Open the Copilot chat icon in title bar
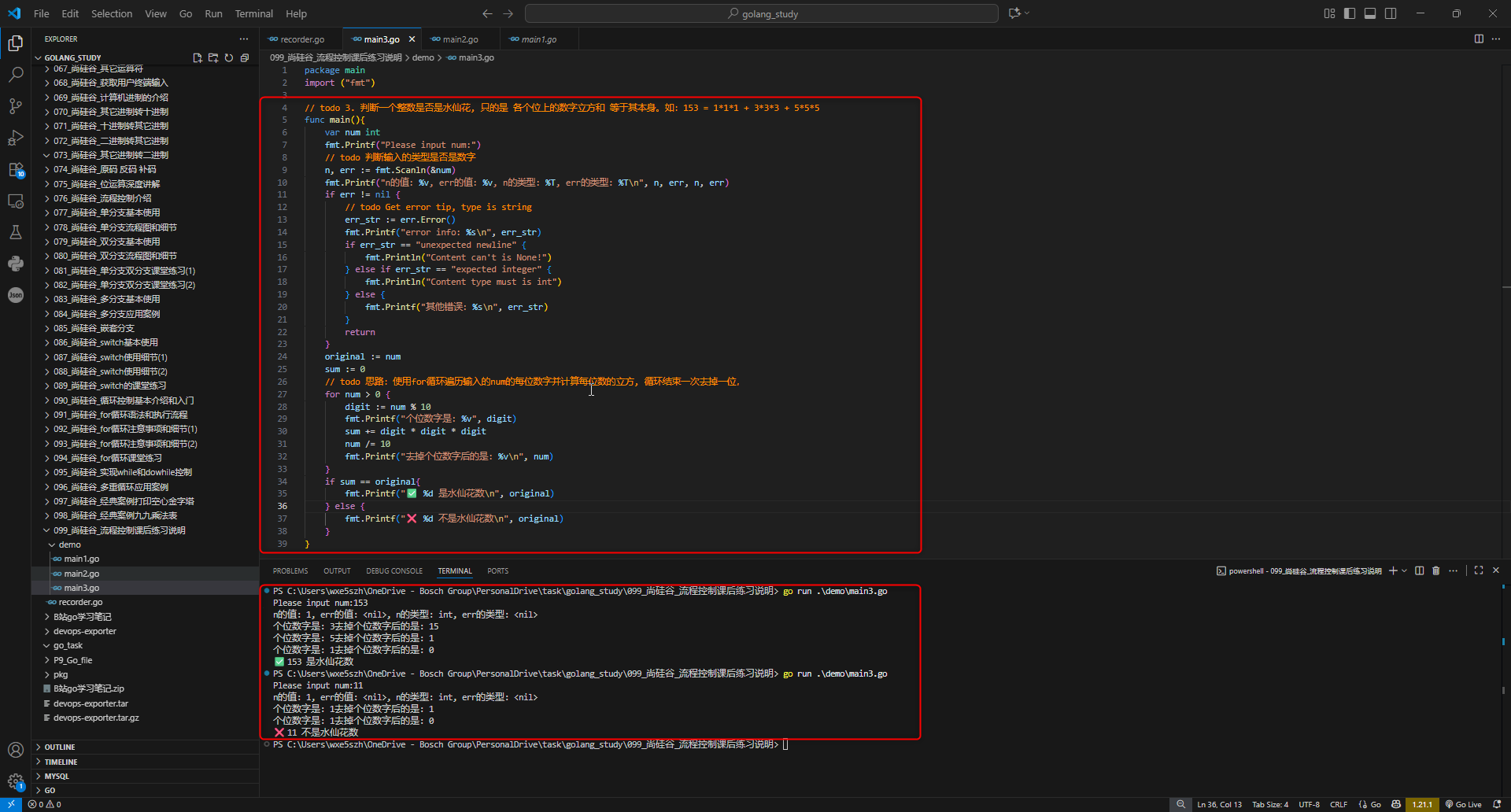This screenshot has height=812, width=1511. pyautogui.click(x=1014, y=13)
